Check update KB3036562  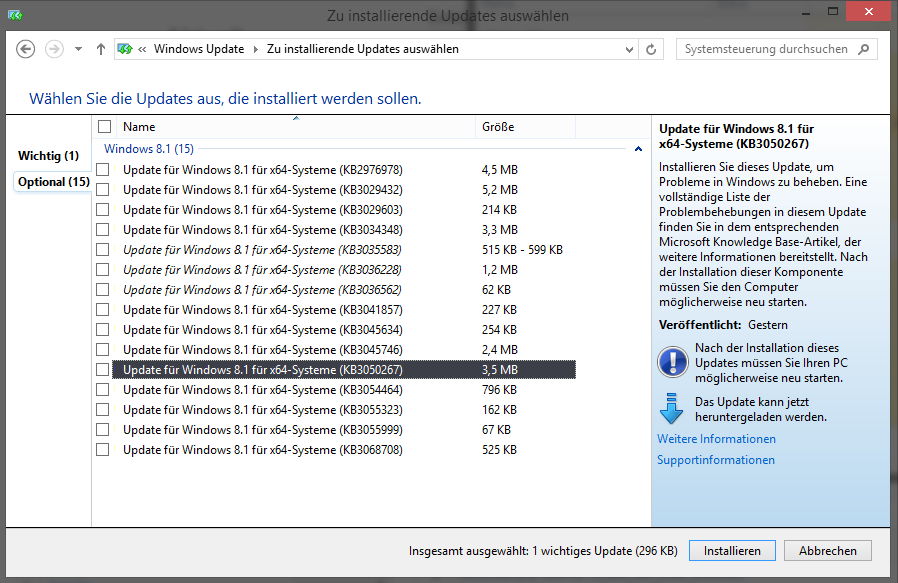(x=103, y=290)
